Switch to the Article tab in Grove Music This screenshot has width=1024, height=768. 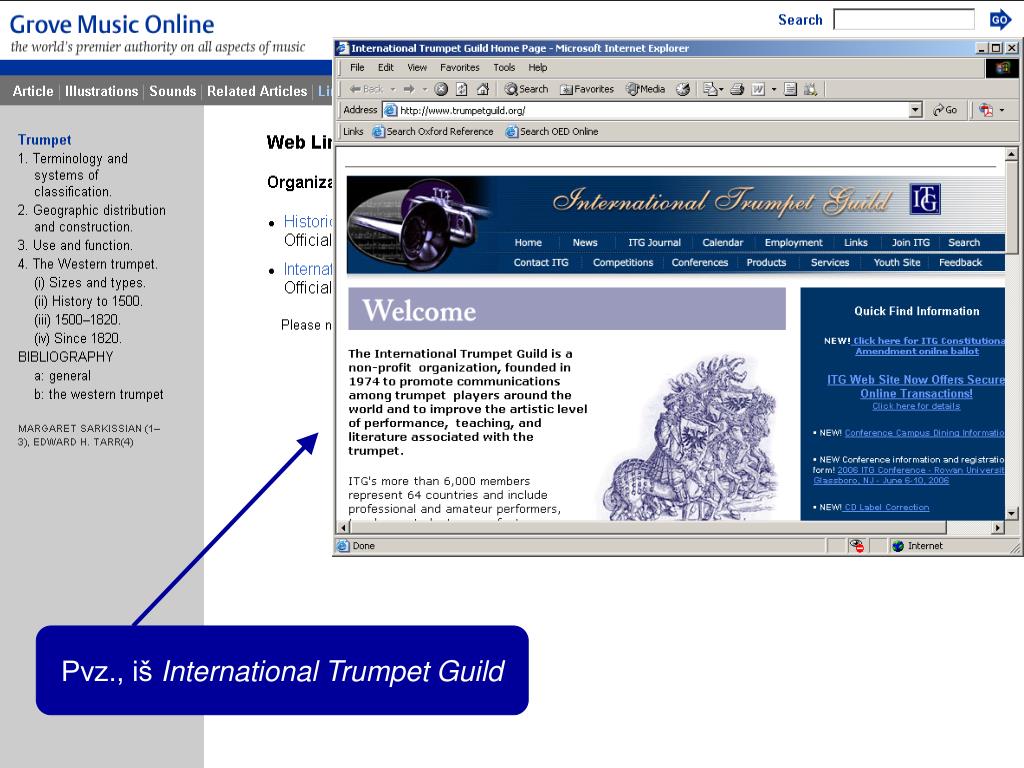pos(33,91)
